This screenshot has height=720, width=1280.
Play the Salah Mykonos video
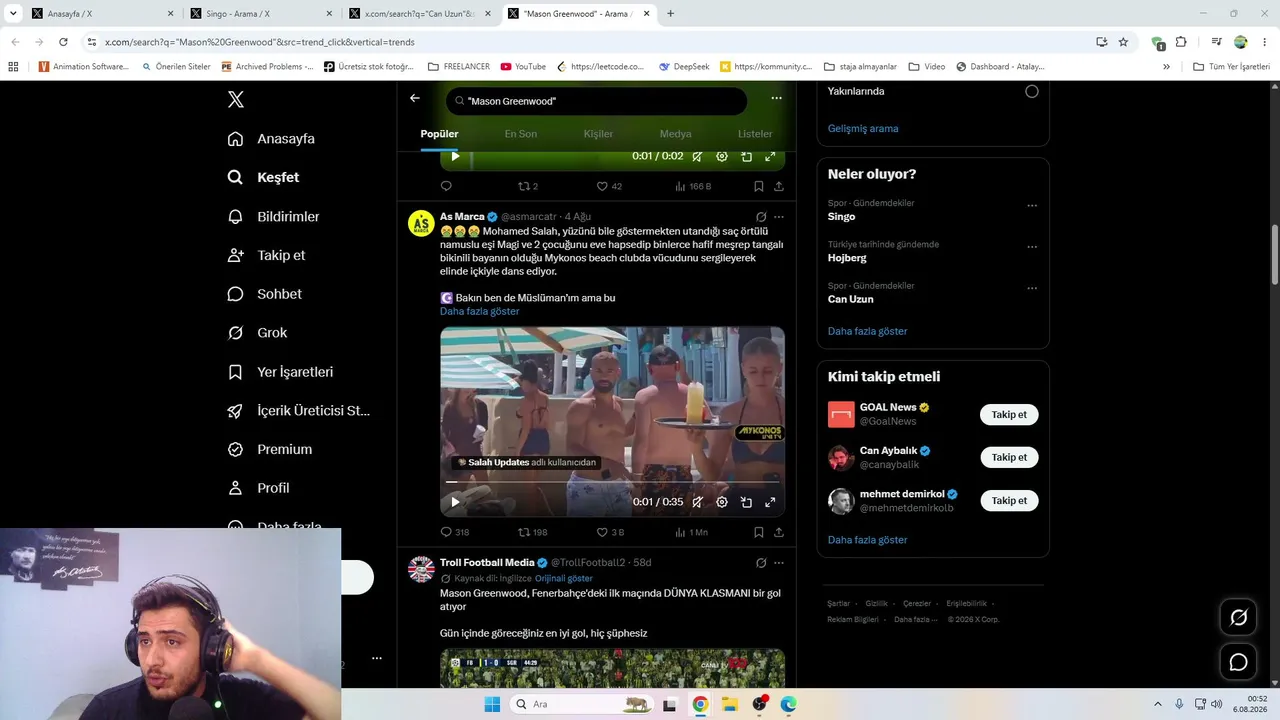point(455,502)
